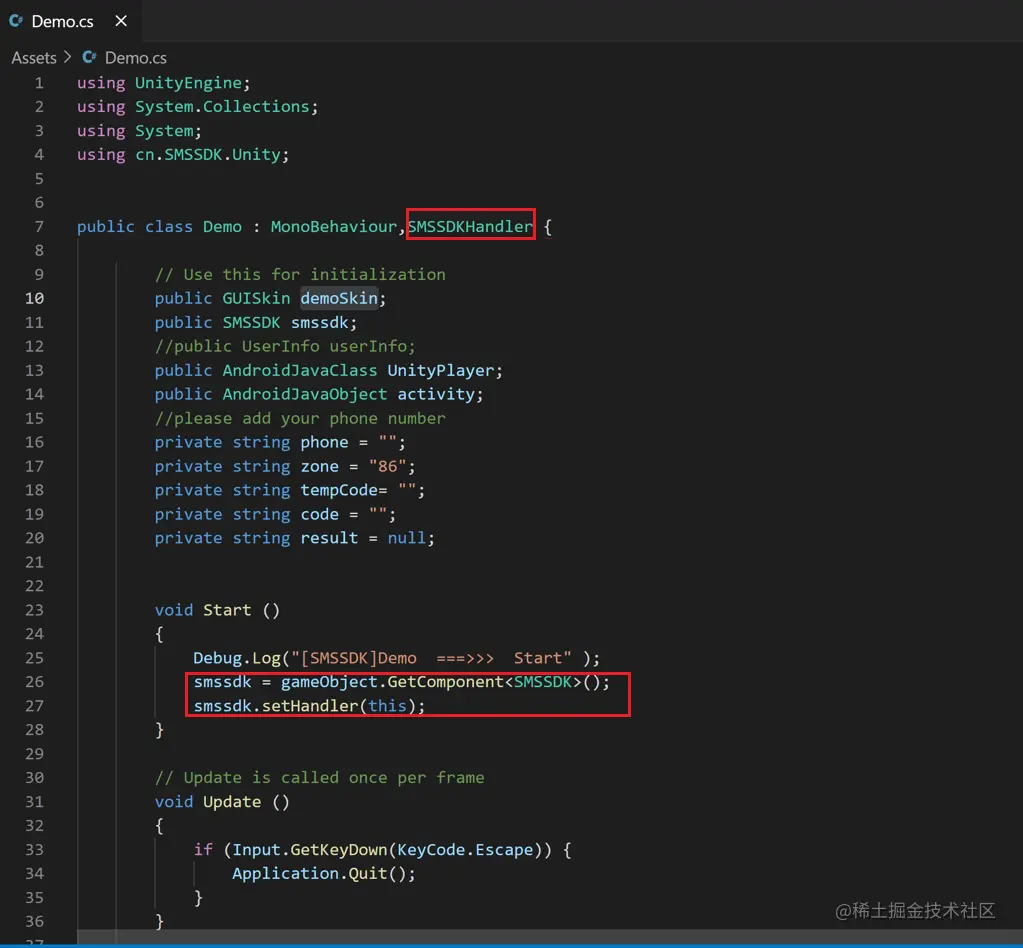This screenshot has height=948, width=1023.
Task: Click 'KeyCode.Escape' on line 33
Action: click(x=465, y=850)
